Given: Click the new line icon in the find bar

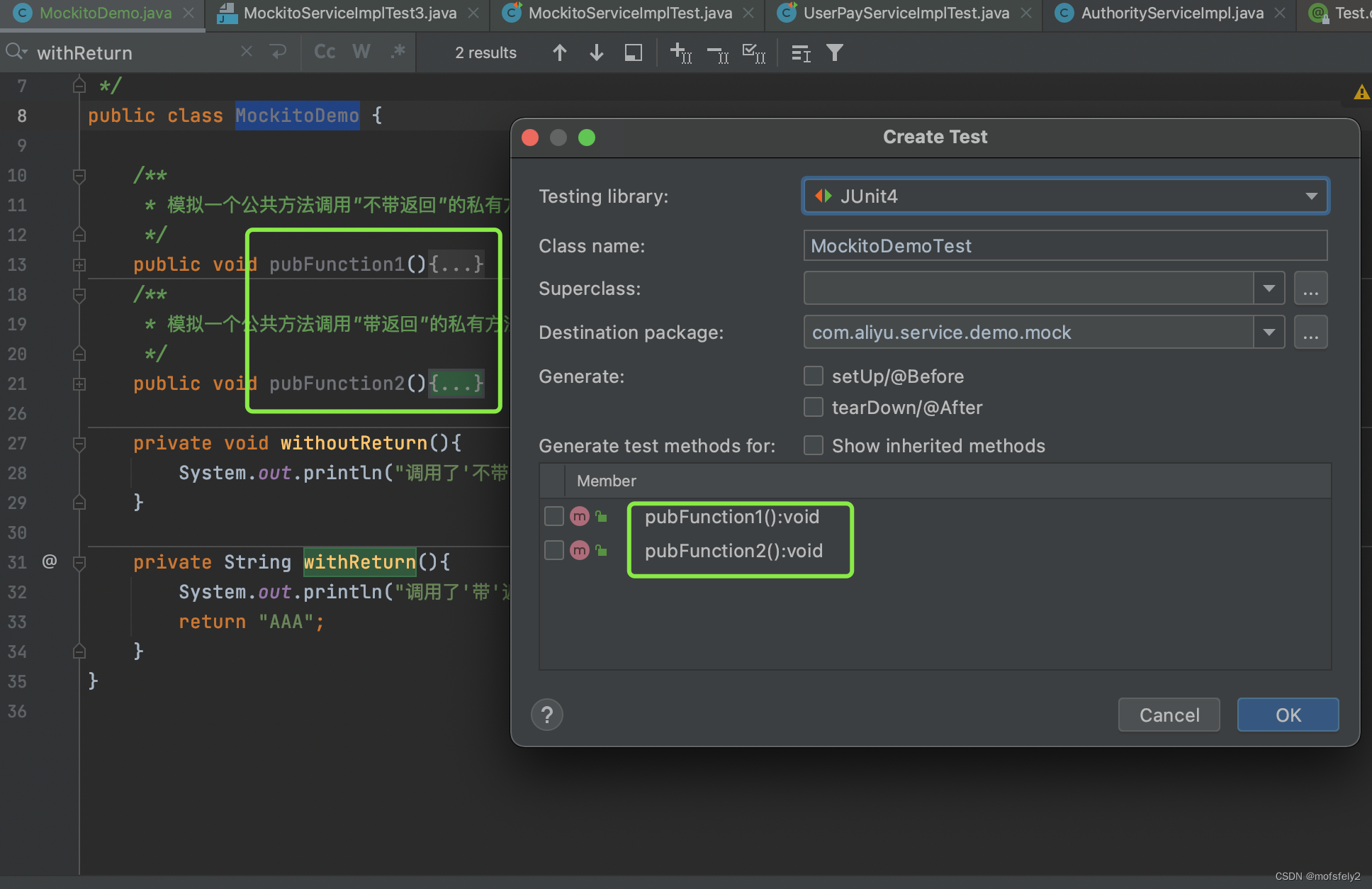Looking at the screenshot, I should (x=279, y=52).
